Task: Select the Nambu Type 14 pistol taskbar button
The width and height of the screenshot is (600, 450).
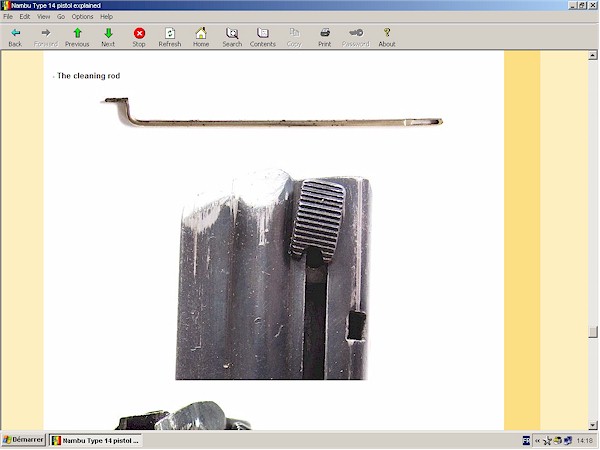Action: (x=95, y=441)
